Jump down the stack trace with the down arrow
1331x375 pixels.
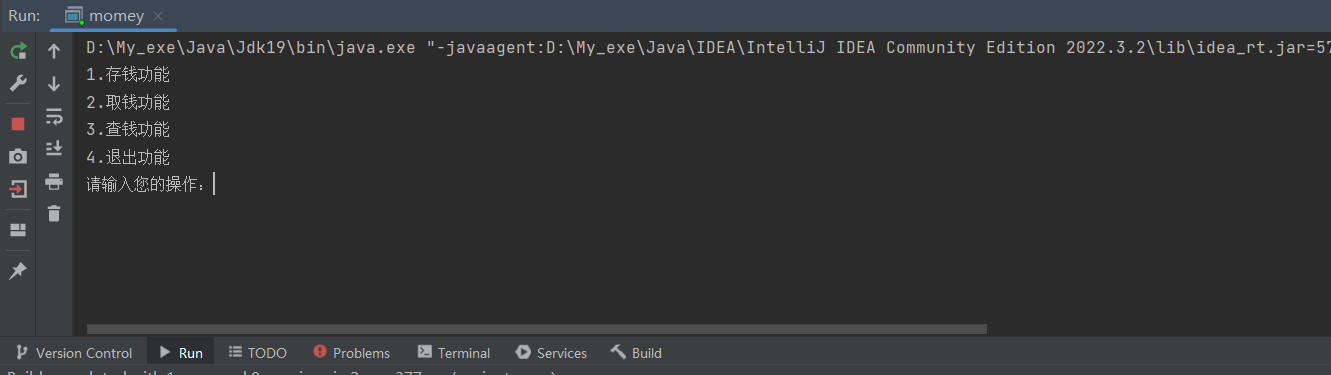54,84
